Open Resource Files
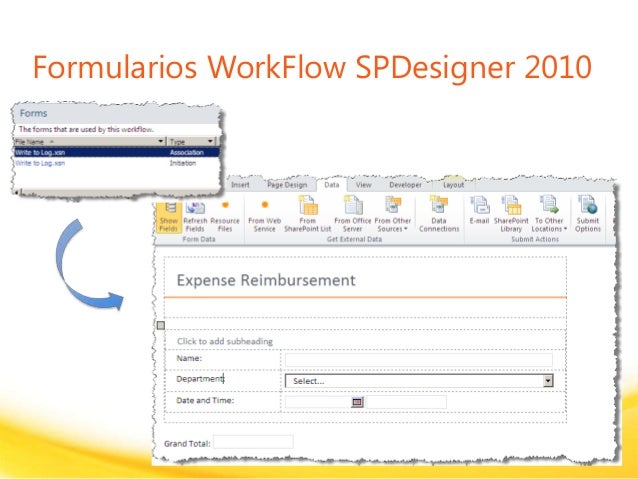The height and width of the screenshot is (479, 638). point(225,217)
